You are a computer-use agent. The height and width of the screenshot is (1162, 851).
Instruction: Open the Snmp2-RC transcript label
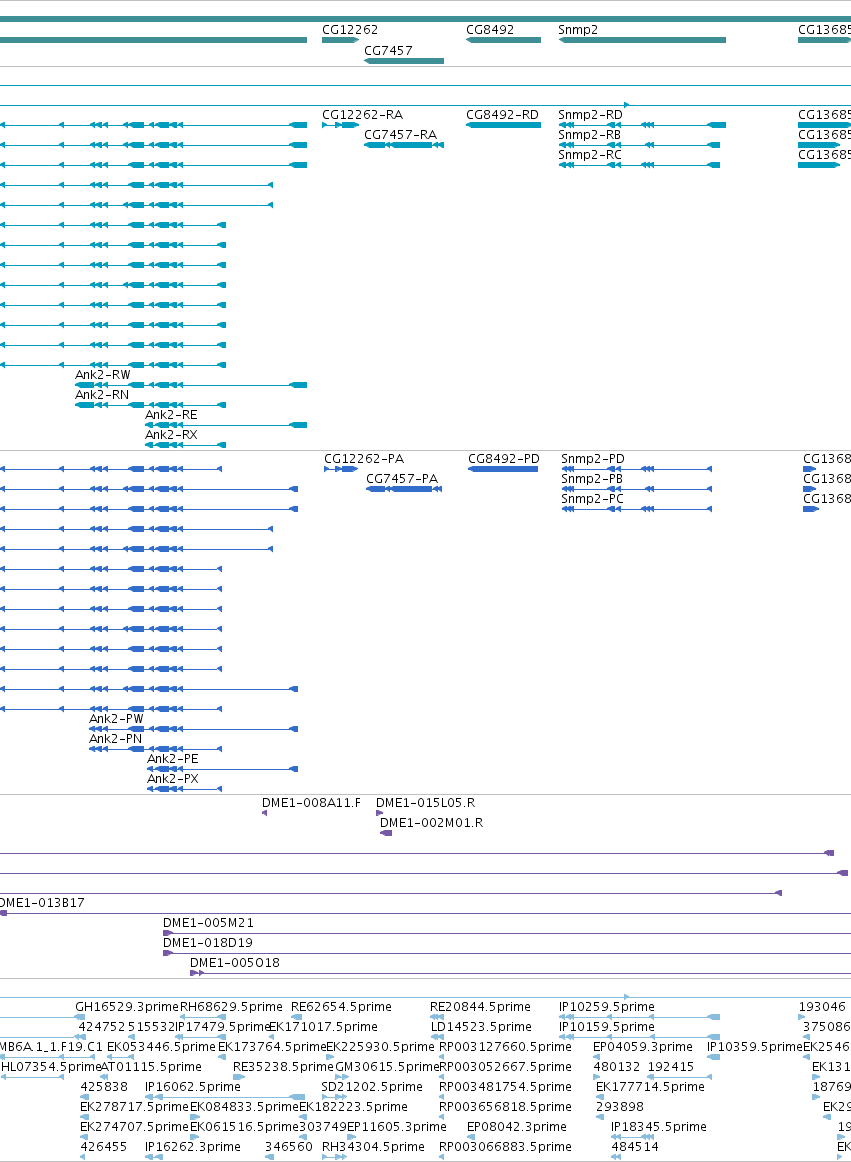(x=590, y=155)
